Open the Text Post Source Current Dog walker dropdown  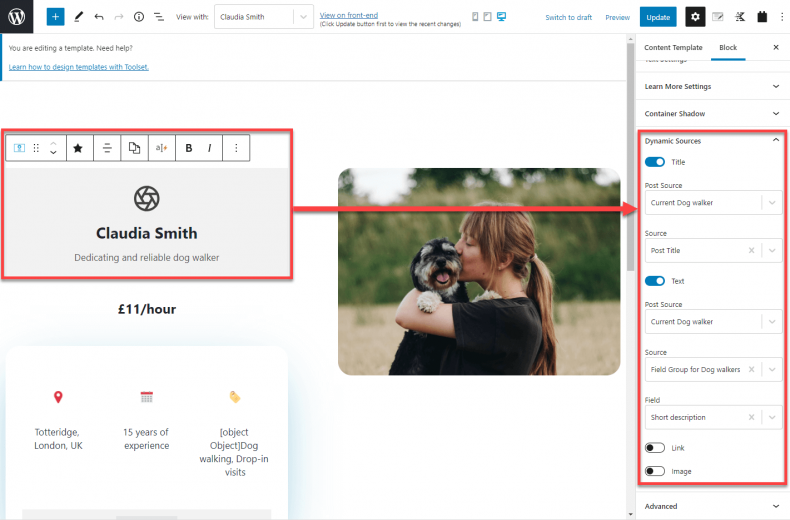click(713, 321)
